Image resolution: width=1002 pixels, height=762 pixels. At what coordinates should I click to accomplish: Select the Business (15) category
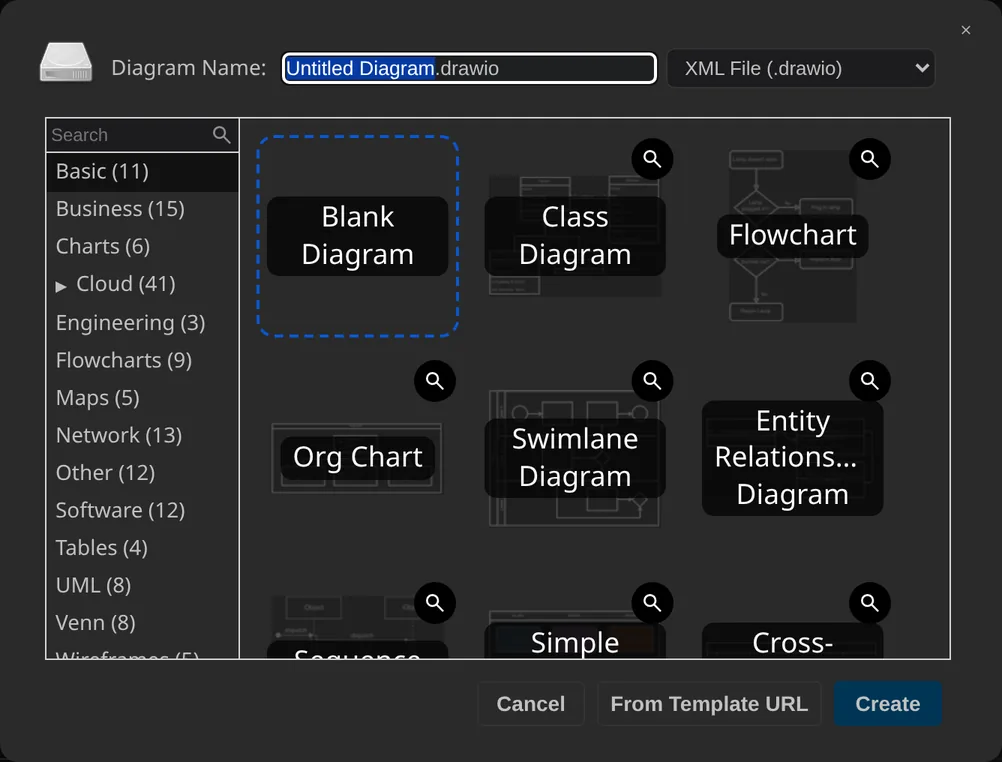click(142, 209)
